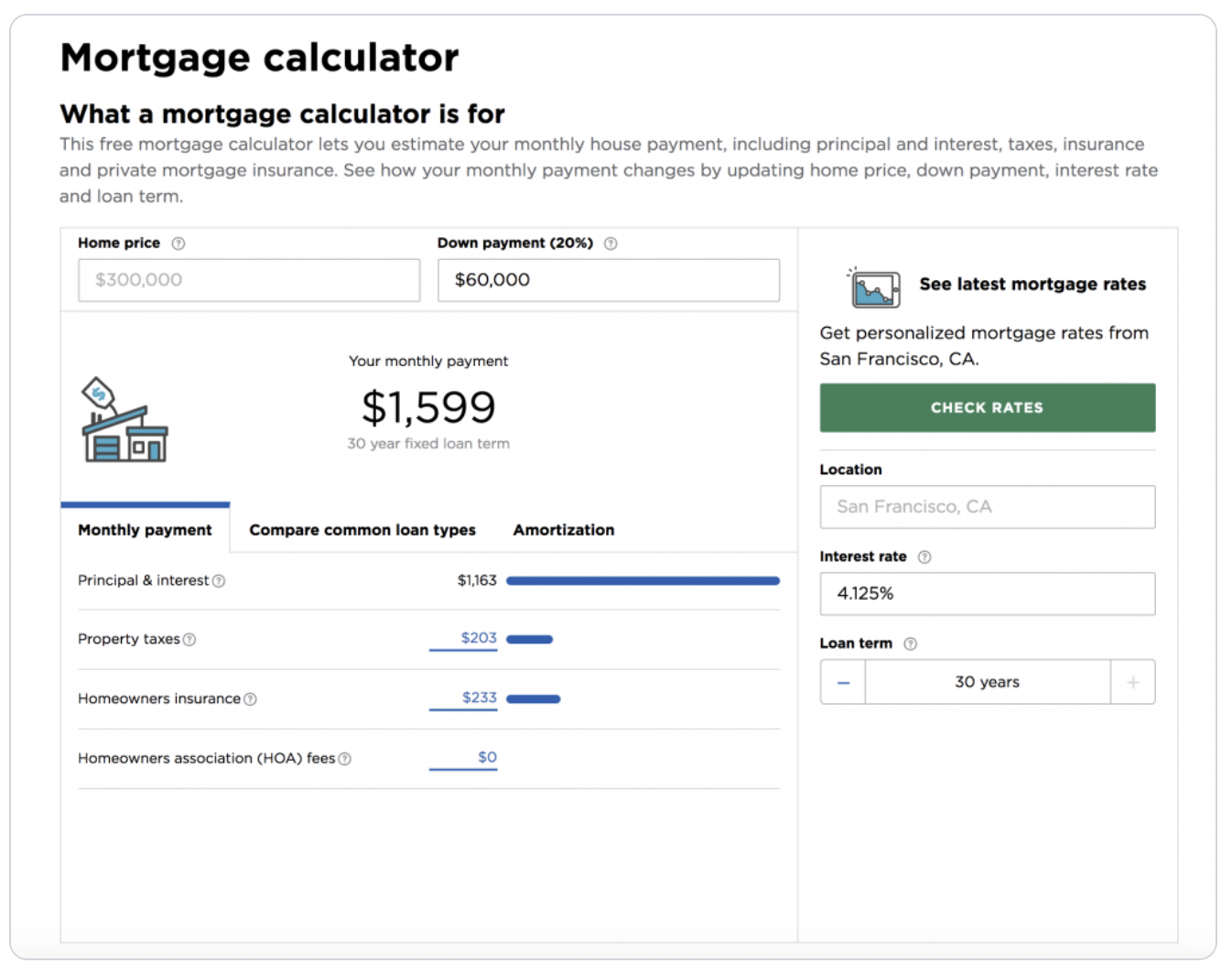Viewport: 1232px width, 974px height.
Task: Click the 'Homeowners association (HOA) fees' label
Action: pyautogui.click(x=207, y=759)
